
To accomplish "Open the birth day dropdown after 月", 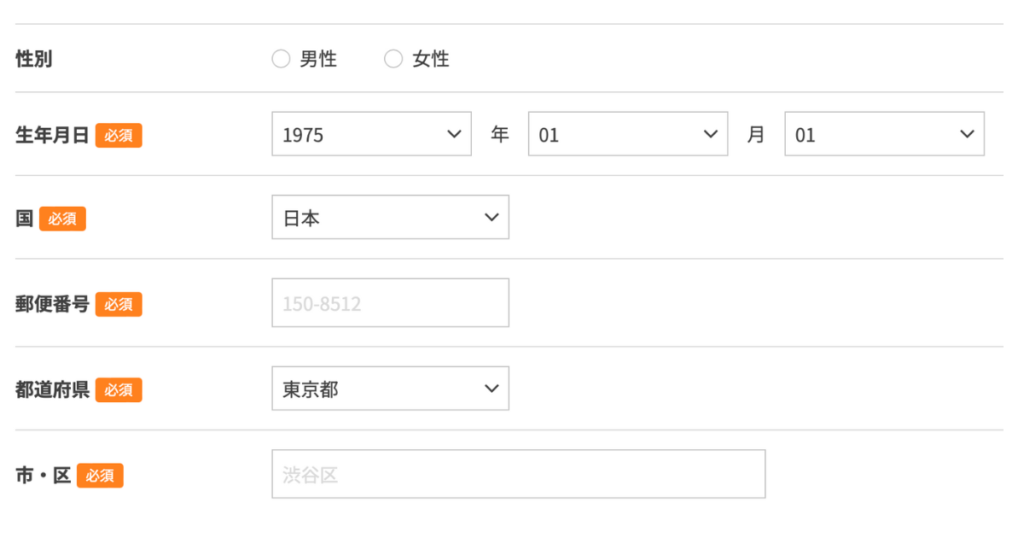I will coord(884,134).
